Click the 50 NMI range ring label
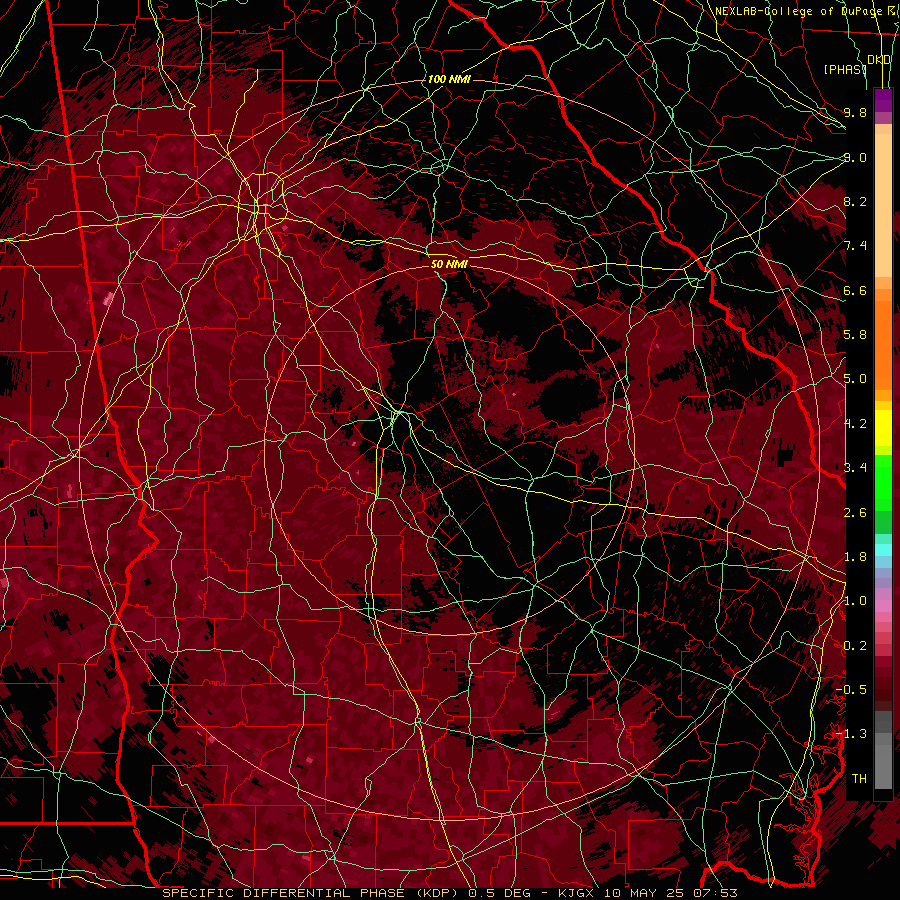 [x=449, y=264]
